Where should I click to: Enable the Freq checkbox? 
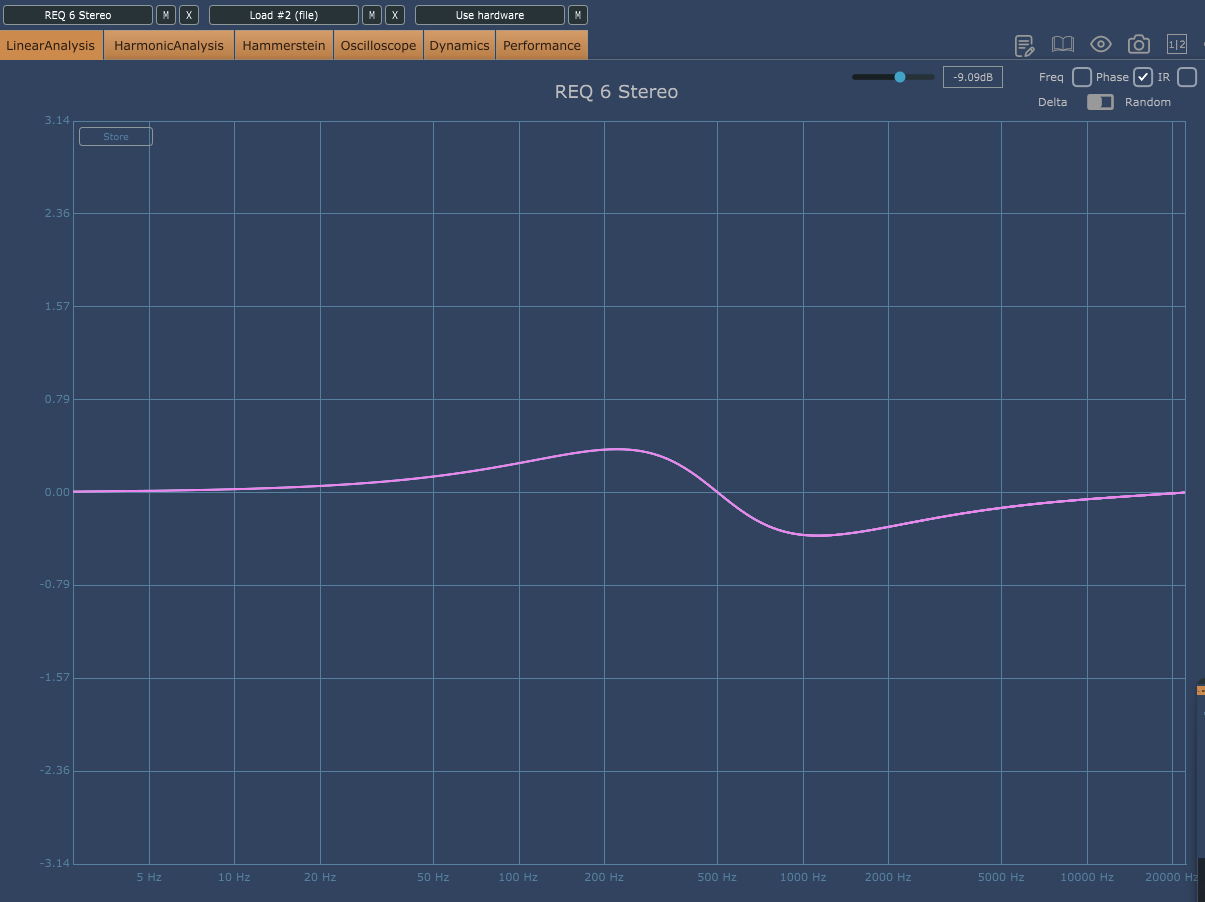[1081, 77]
